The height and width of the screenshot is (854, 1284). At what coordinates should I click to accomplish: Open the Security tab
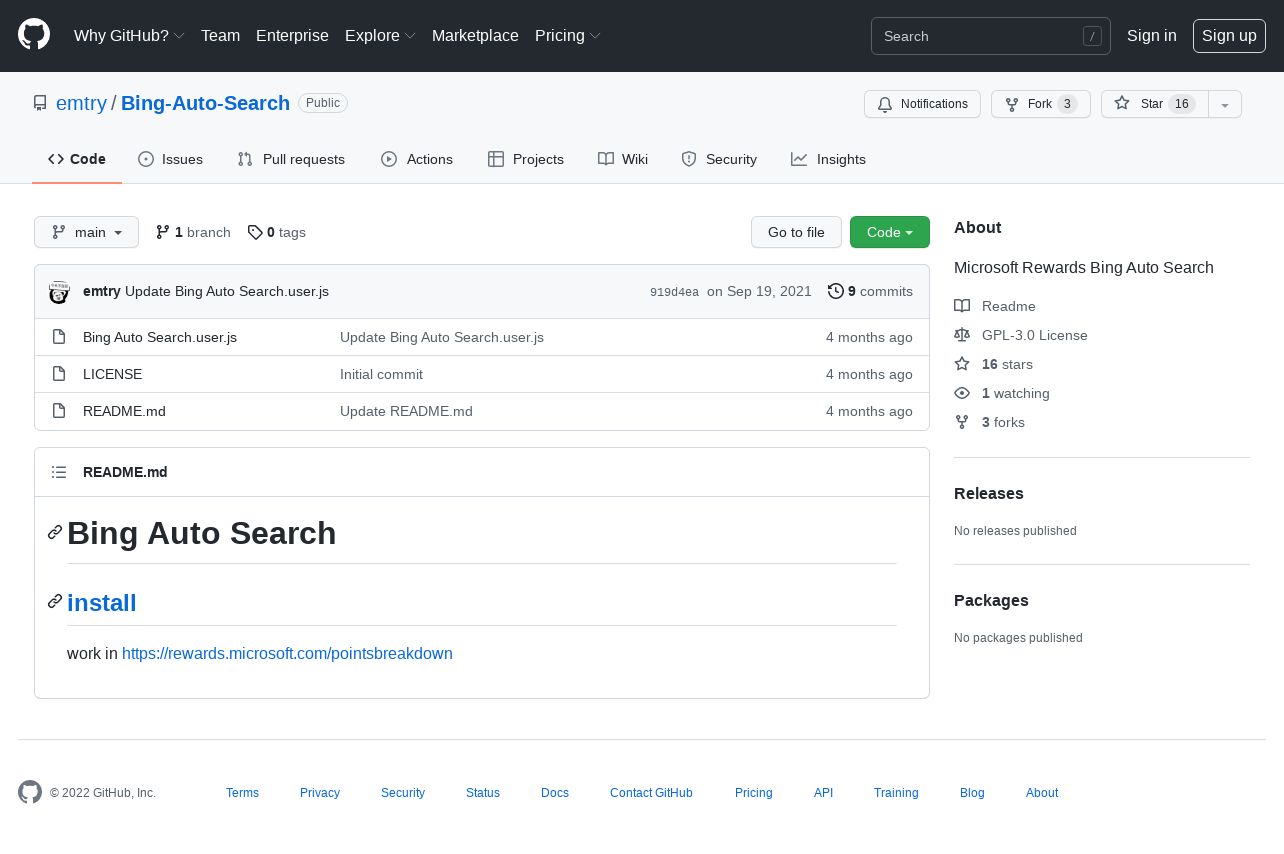point(719,159)
